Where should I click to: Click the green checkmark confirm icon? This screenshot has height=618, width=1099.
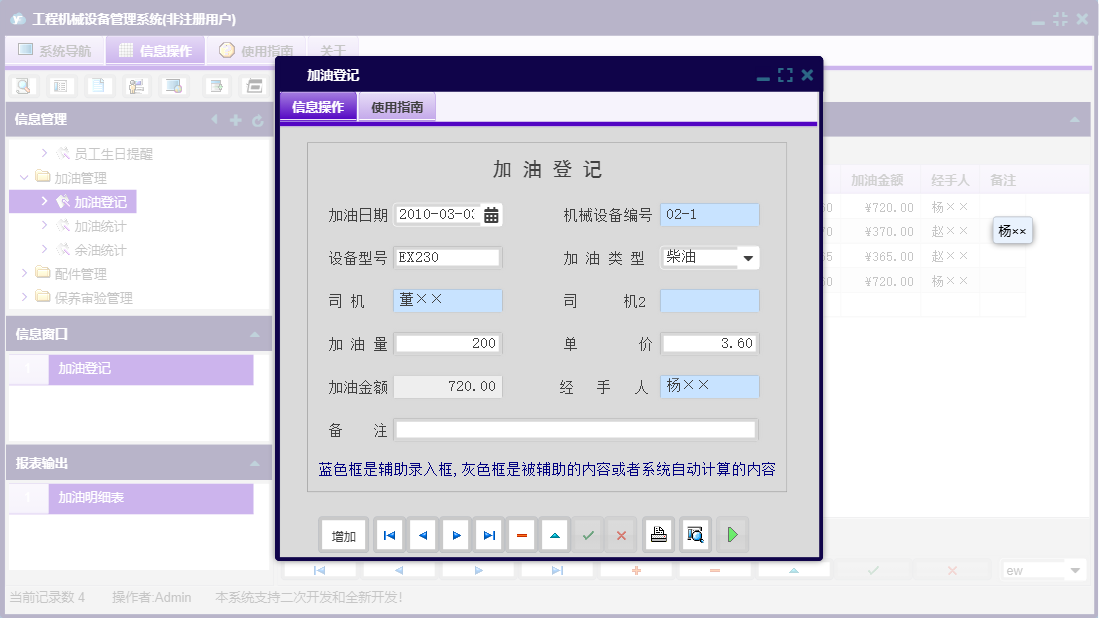point(588,534)
